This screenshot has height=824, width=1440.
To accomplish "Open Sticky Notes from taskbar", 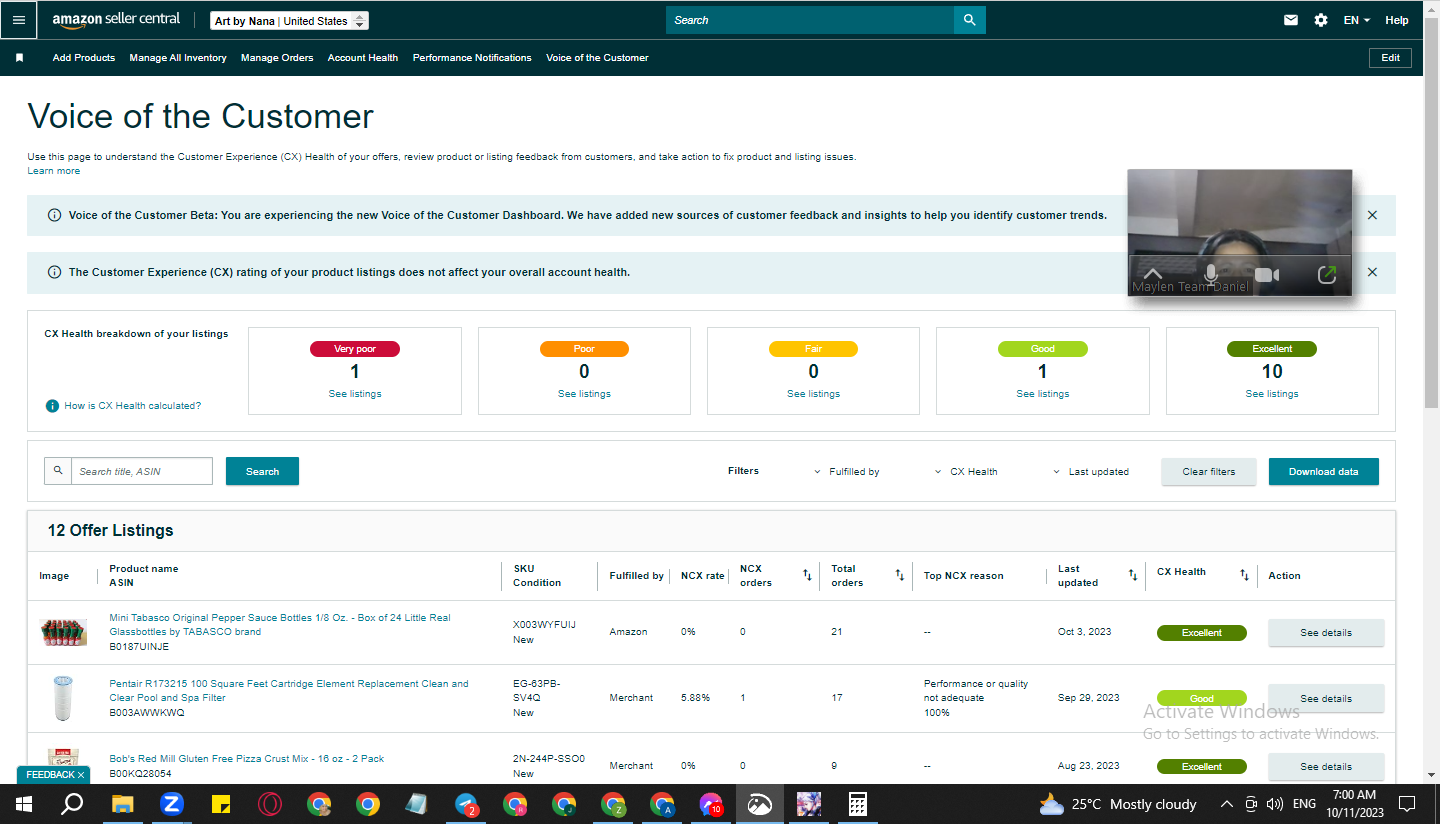I will (221, 804).
